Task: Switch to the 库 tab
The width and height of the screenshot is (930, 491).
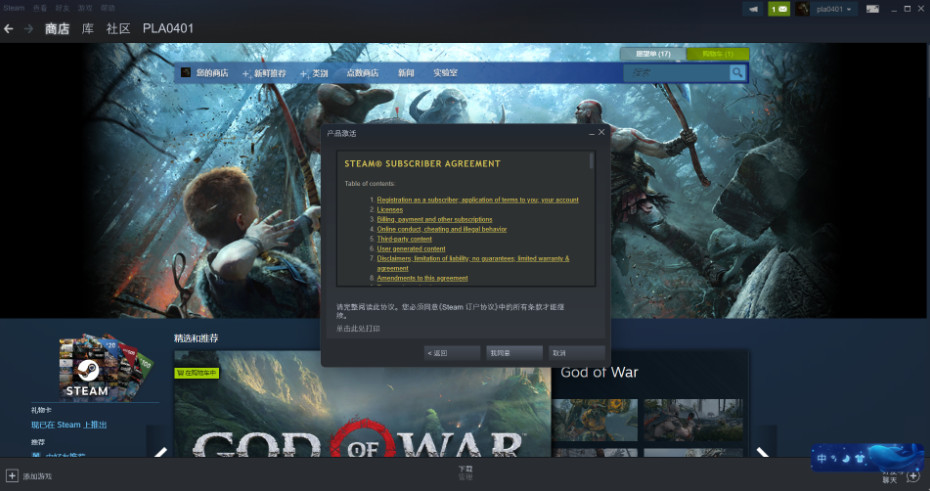Action: 88,28
